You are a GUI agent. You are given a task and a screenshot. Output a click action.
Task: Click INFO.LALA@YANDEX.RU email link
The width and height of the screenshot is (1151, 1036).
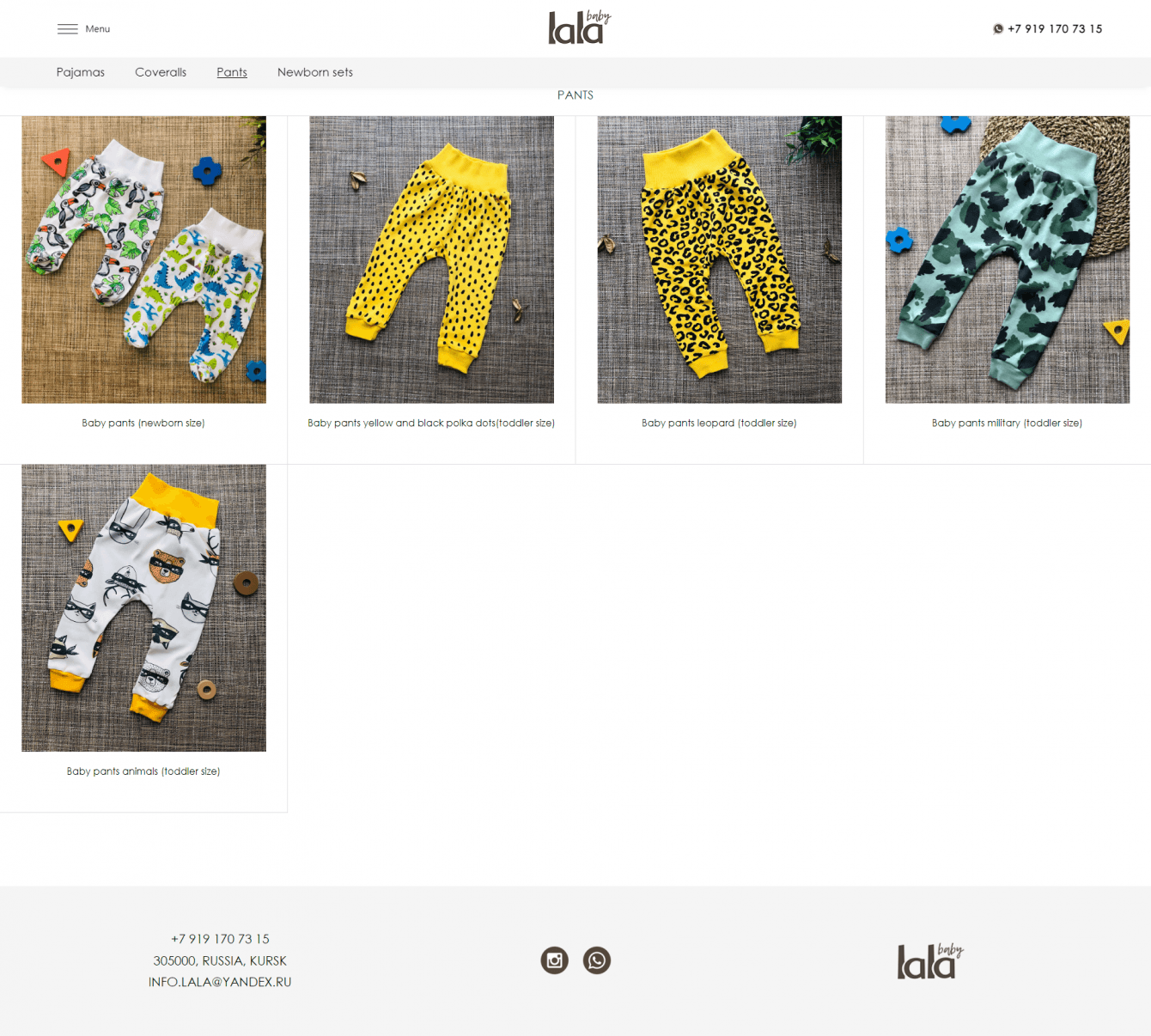(220, 982)
